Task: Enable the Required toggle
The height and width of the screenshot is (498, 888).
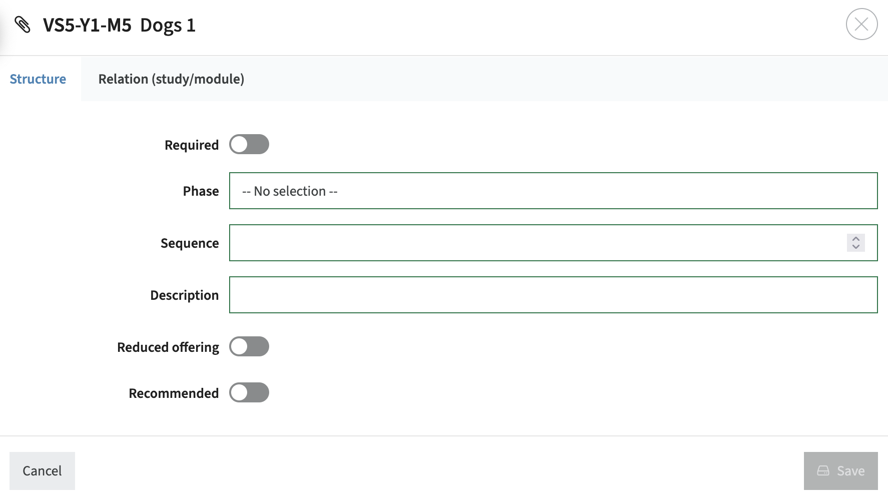Action: (x=249, y=145)
